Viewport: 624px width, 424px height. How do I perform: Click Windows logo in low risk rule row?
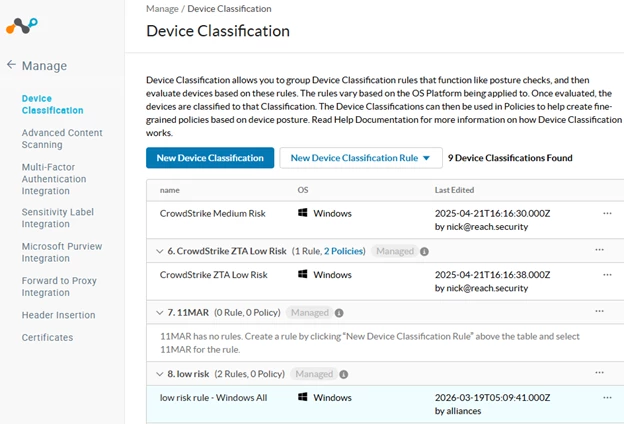click(x=303, y=397)
